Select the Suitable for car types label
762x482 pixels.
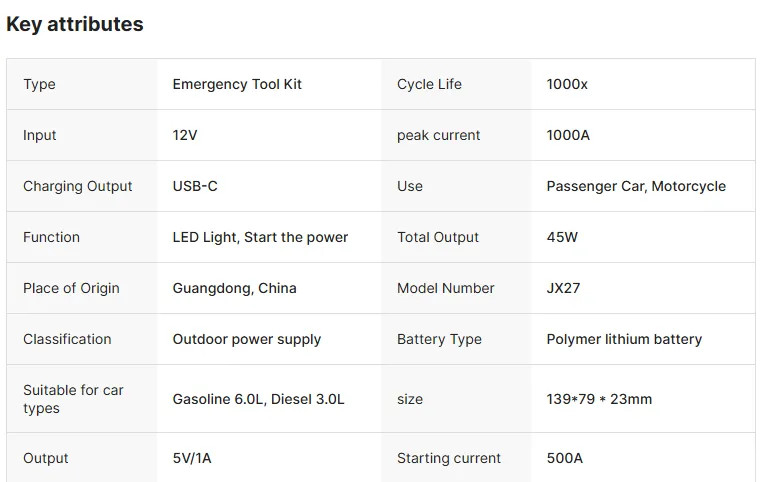[73, 399]
